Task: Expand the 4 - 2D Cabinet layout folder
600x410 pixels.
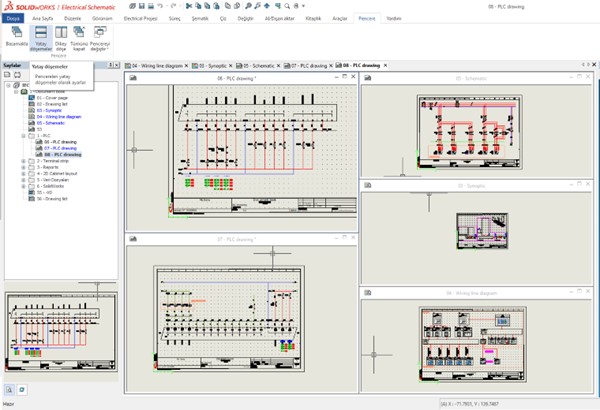Action: click(x=23, y=173)
